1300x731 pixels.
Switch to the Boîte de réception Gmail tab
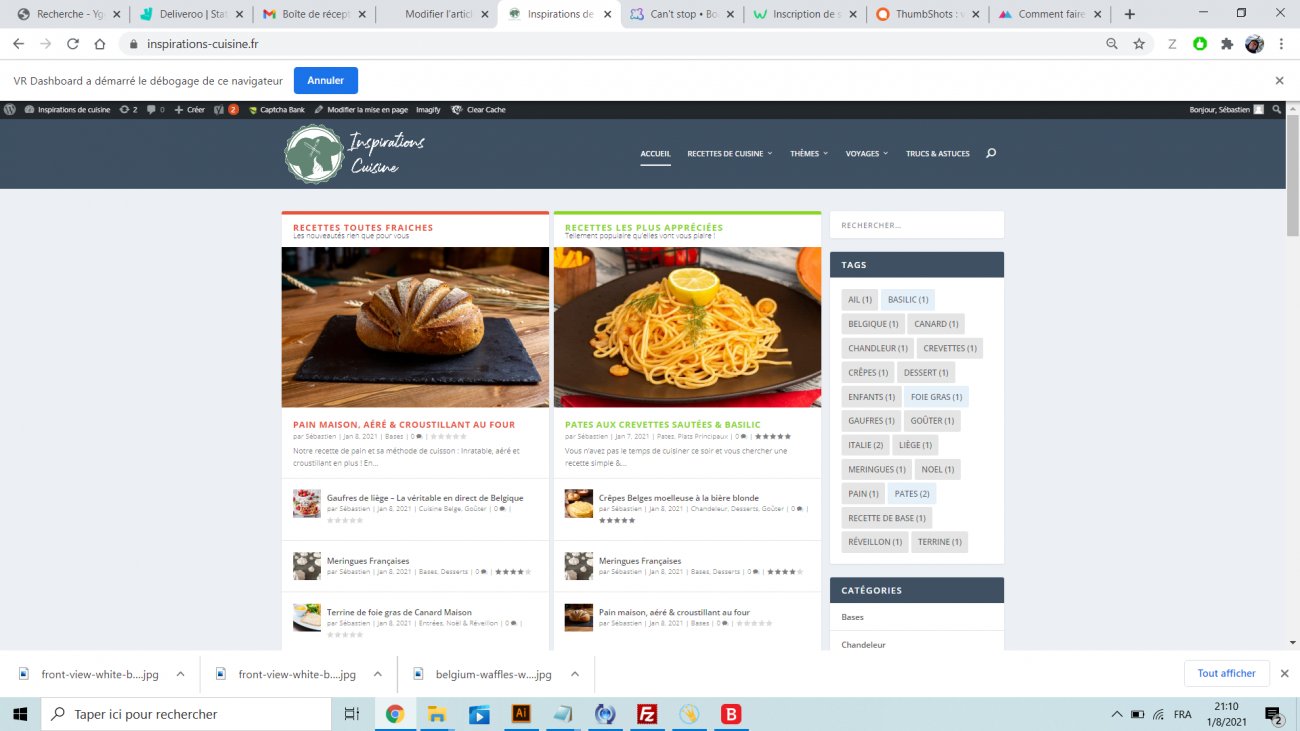point(312,14)
